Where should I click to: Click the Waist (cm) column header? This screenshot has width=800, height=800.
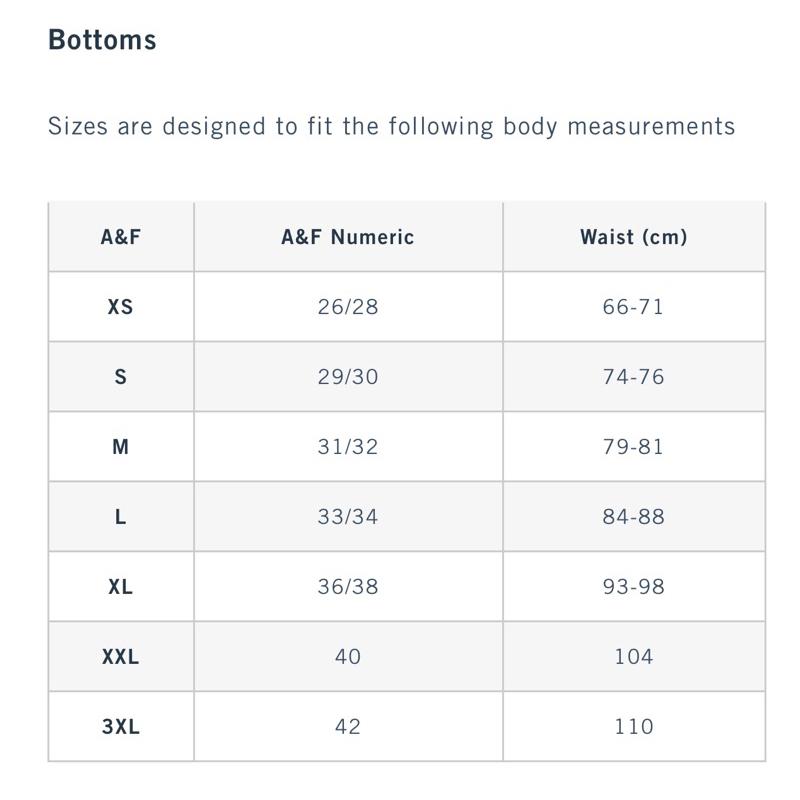click(634, 237)
